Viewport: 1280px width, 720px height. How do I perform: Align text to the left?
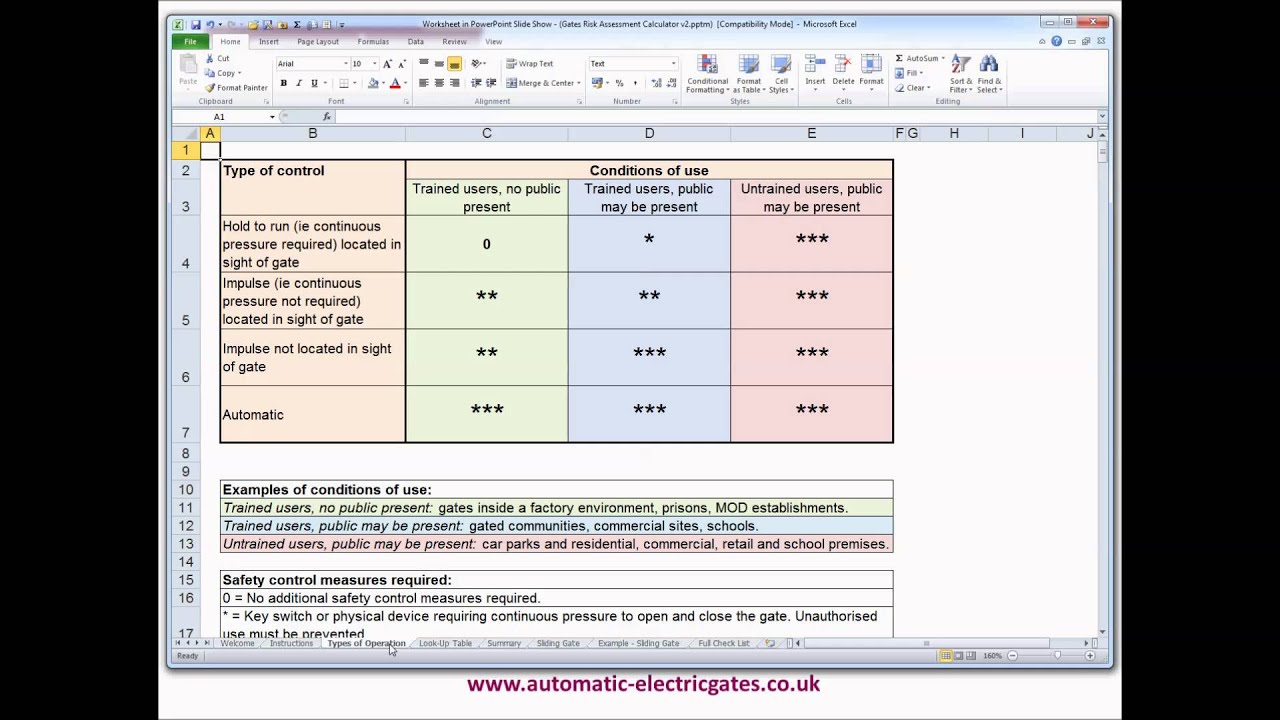click(x=424, y=83)
